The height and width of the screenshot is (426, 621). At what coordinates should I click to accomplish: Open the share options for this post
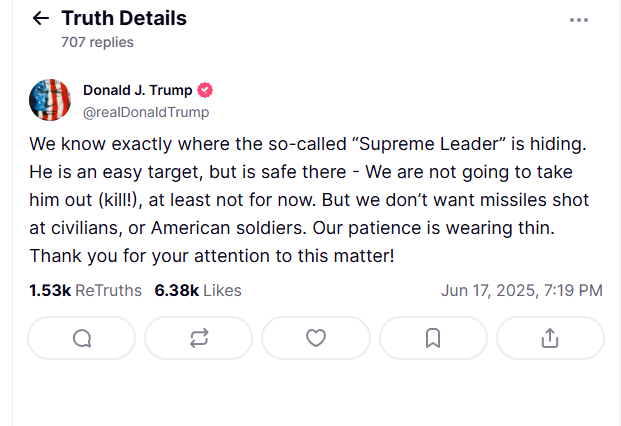(x=549, y=339)
